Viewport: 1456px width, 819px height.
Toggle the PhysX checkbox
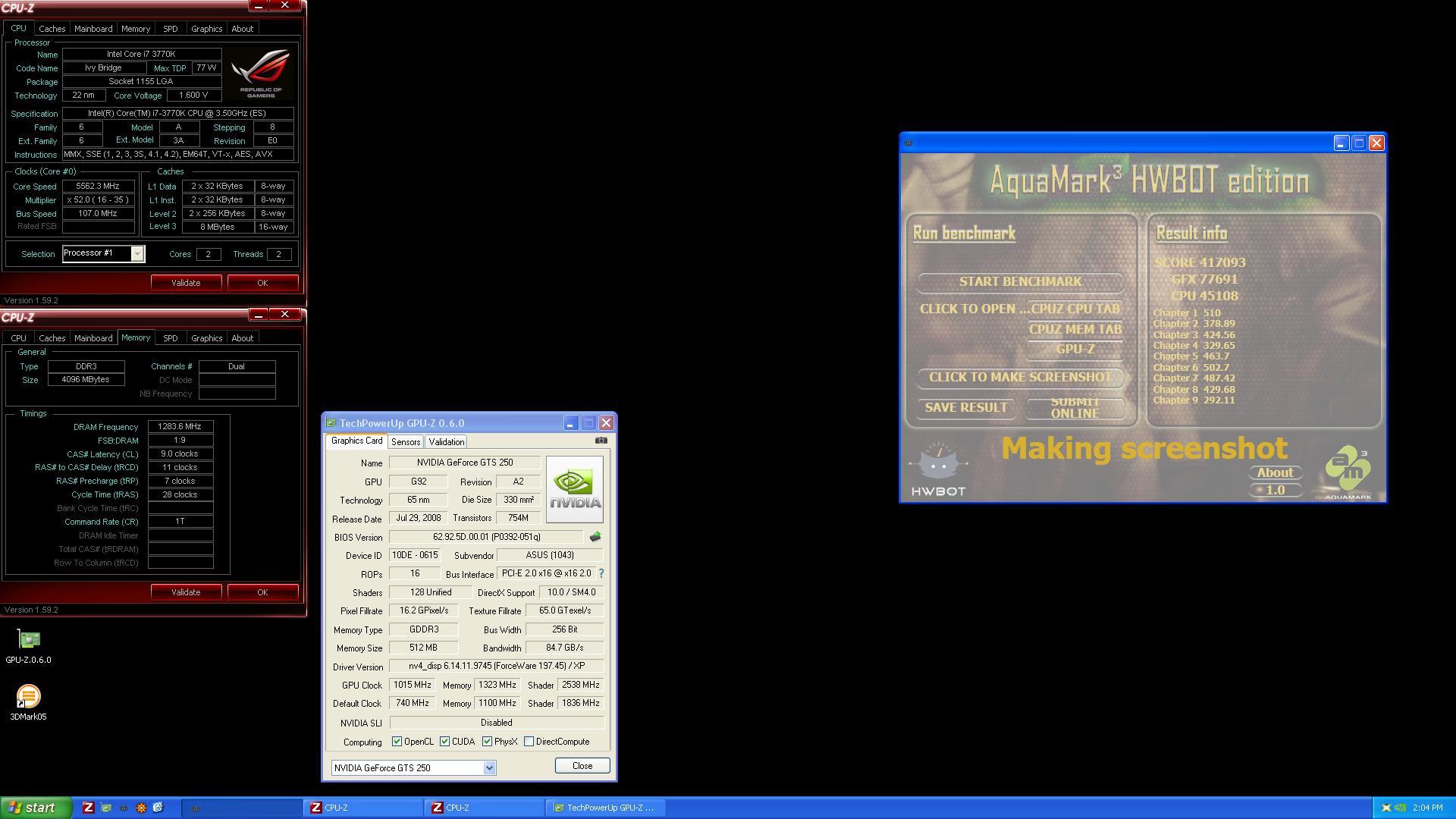click(x=487, y=742)
